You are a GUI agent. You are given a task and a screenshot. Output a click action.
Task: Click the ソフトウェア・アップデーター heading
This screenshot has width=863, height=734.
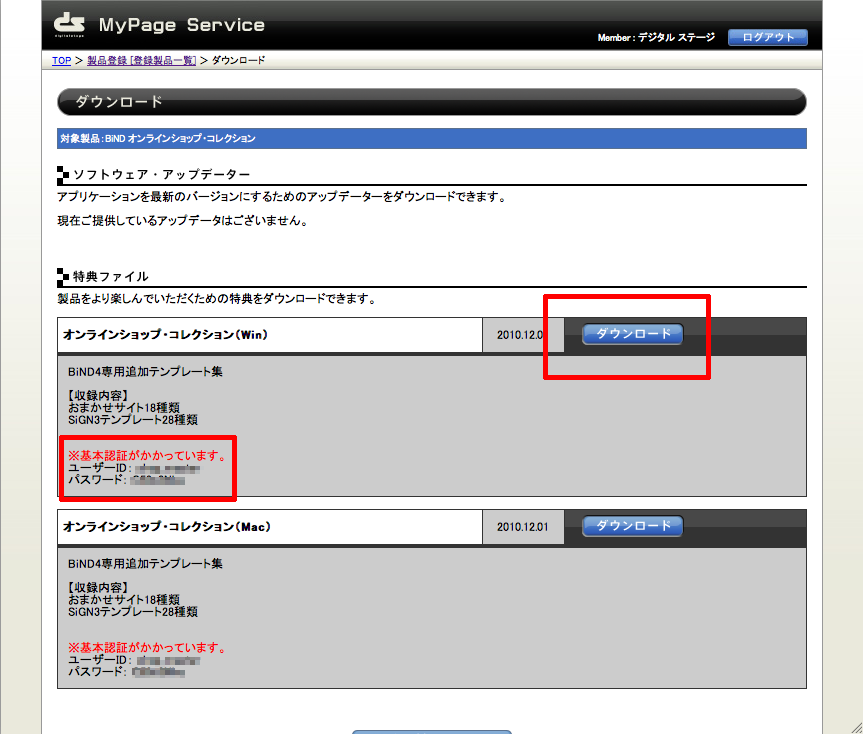coord(161,174)
